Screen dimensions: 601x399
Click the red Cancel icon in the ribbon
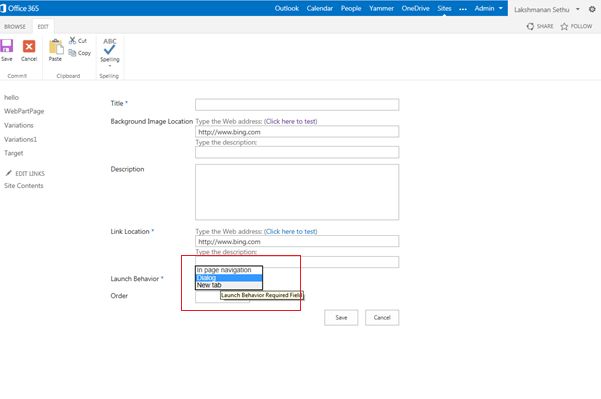point(29,46)
